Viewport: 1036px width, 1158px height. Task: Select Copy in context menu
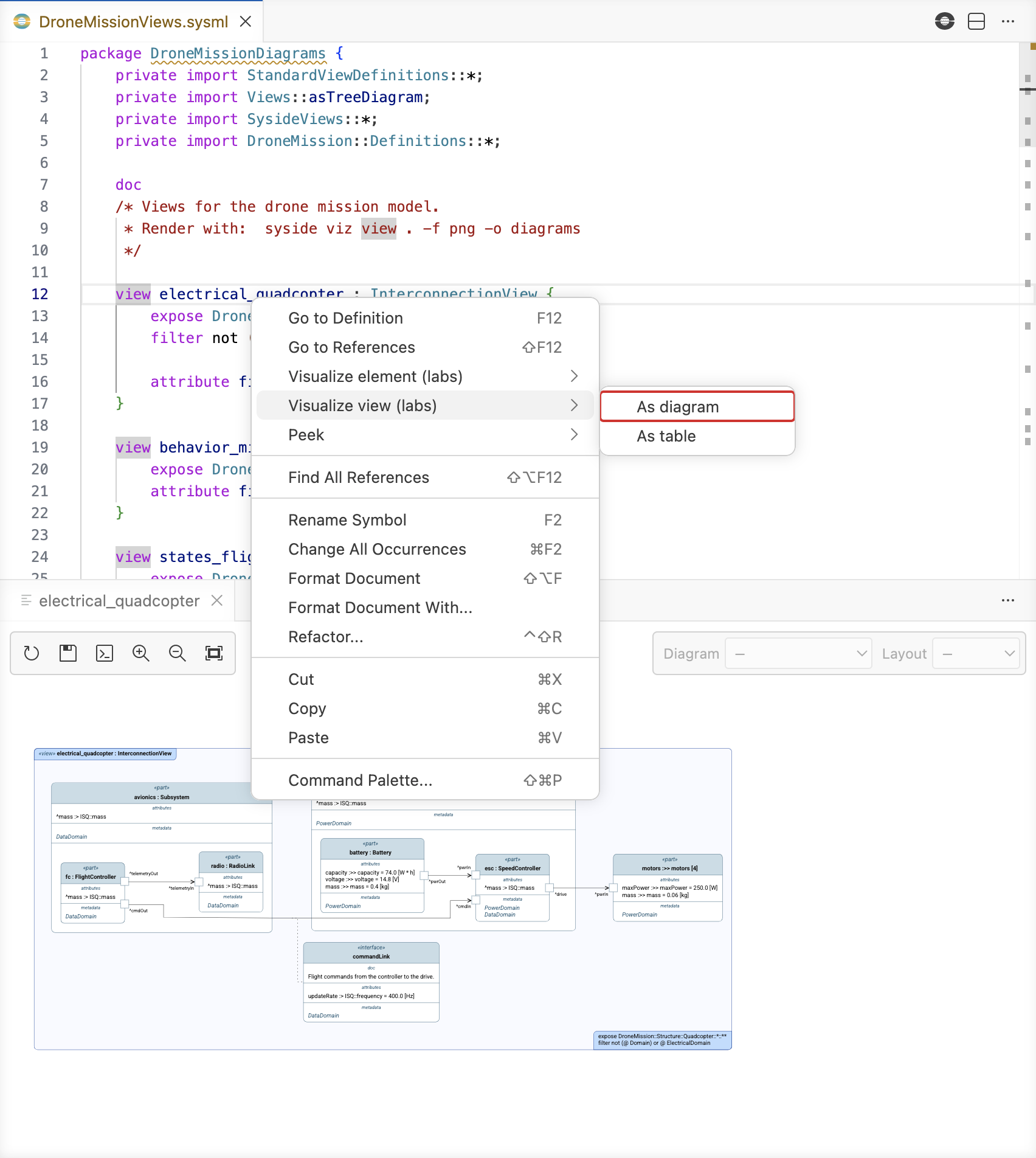(425, 709)
